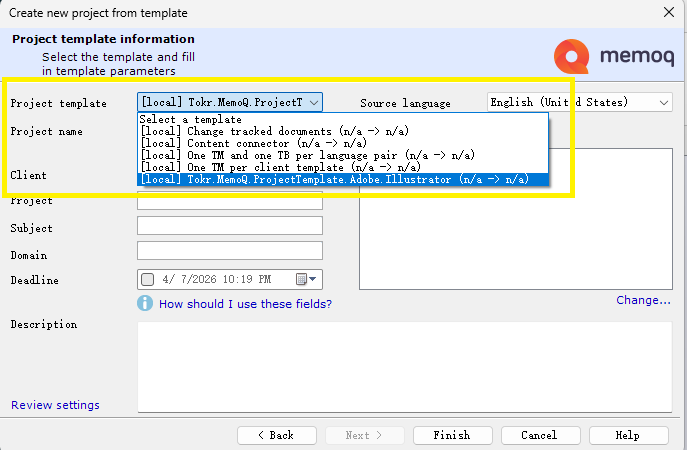Image resolution: width=687 pixels, height=450 pixels.
Task: Open the Project template dropdown
Action: point(230,103)
